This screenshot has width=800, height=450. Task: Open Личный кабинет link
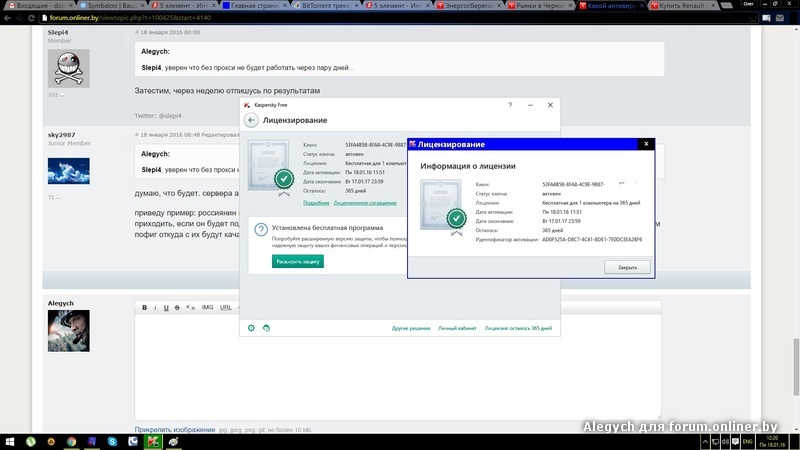(456, 328)
